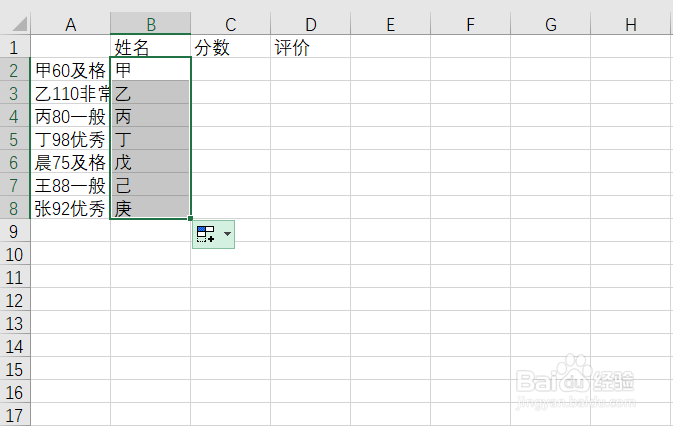The height and width of the screenshot is (426, 673).
Task: Select row 12 header
Action: click(x=15, y=300)
